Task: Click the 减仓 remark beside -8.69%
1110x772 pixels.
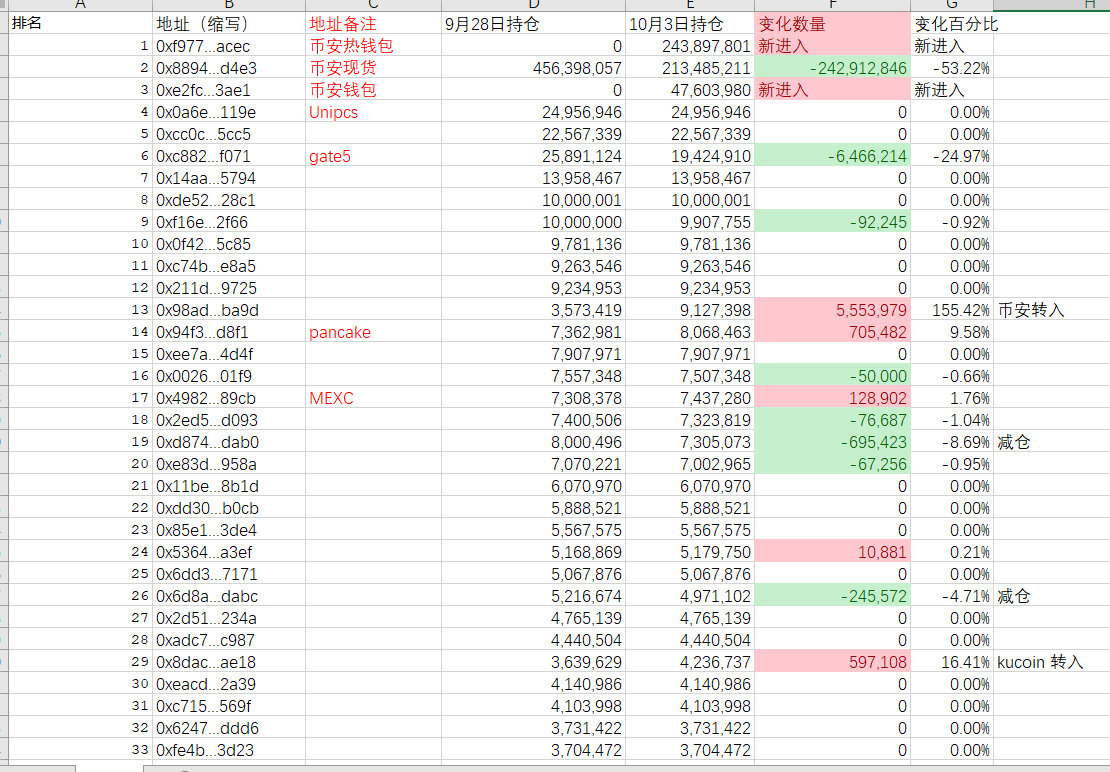Action: (1051, 442)
